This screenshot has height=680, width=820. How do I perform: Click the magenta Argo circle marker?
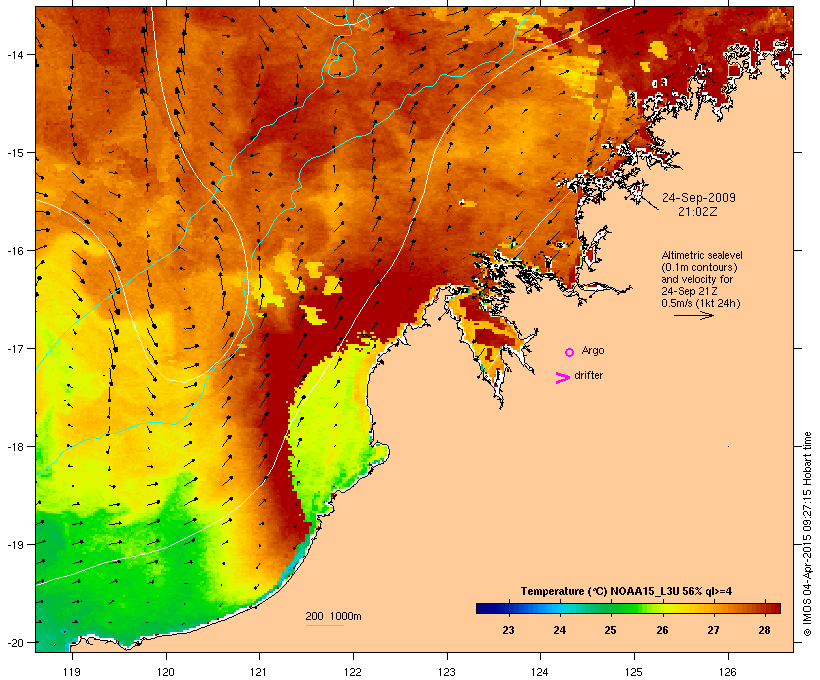click(570, 352)
